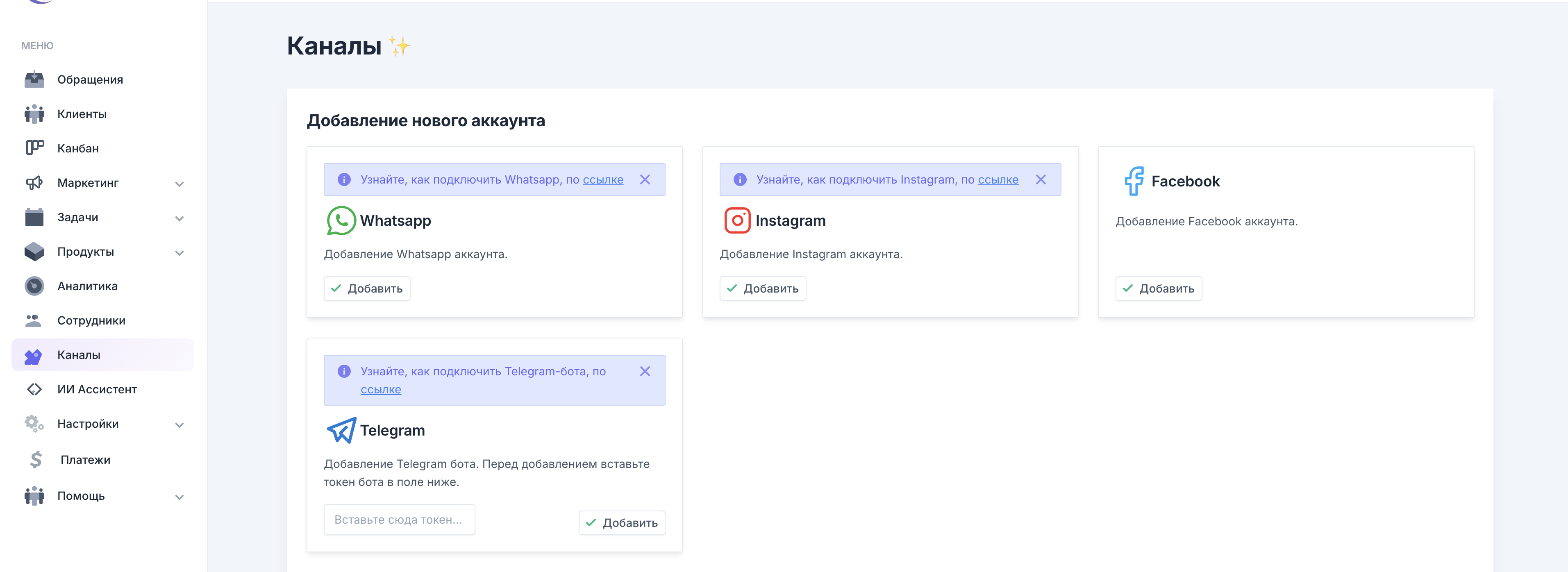
Task: Dismiss the Whatsapp info banner
Action: (645, 179)
